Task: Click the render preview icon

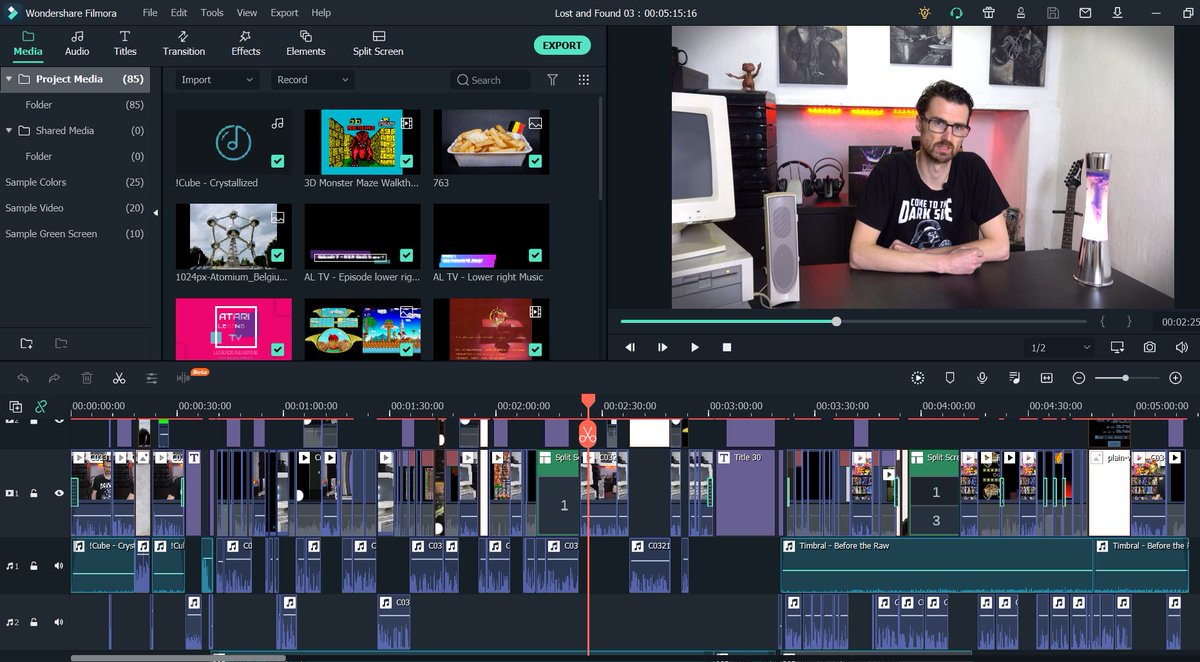Action: pos(918,378)
